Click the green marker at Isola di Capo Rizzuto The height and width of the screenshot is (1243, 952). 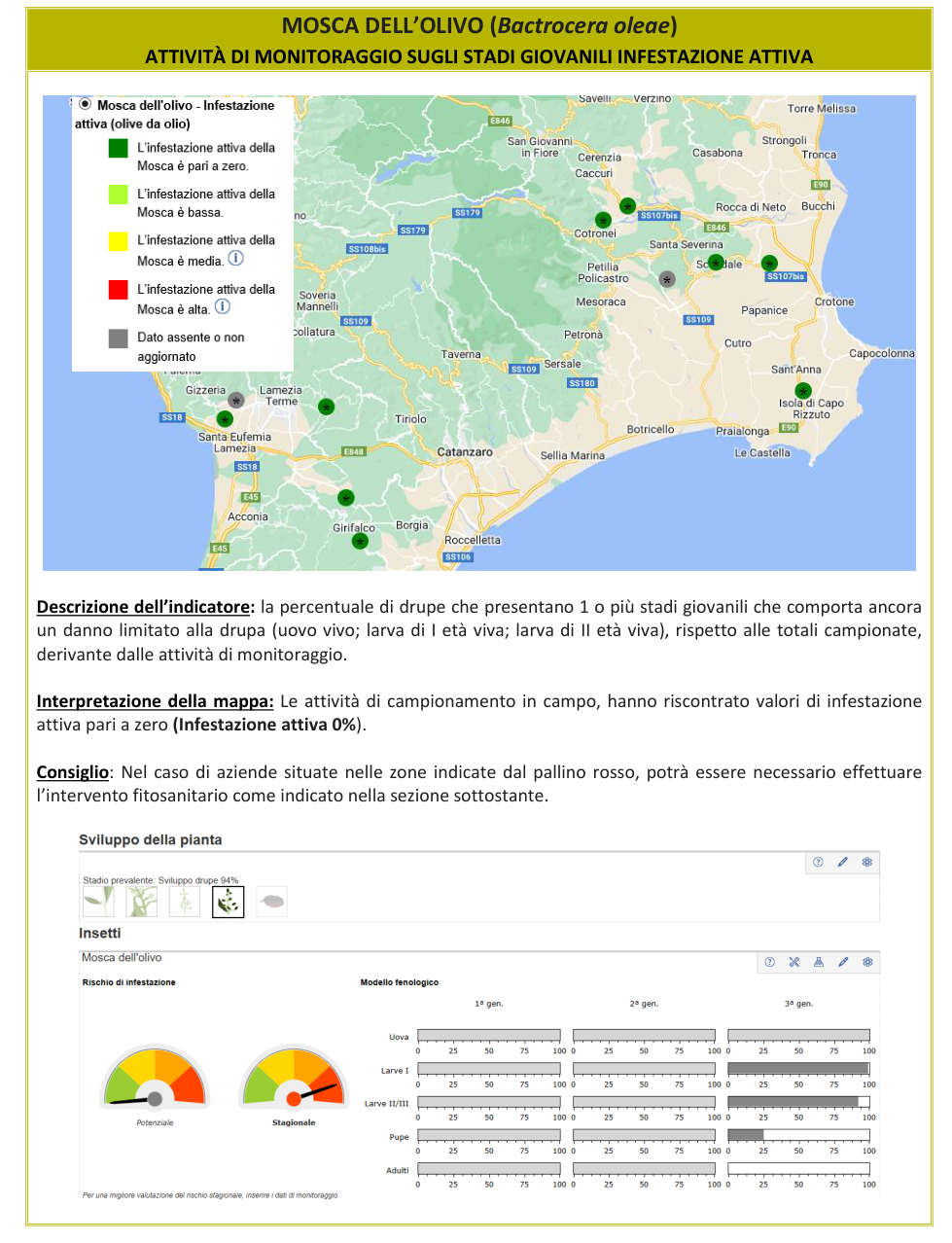[803, 391]
